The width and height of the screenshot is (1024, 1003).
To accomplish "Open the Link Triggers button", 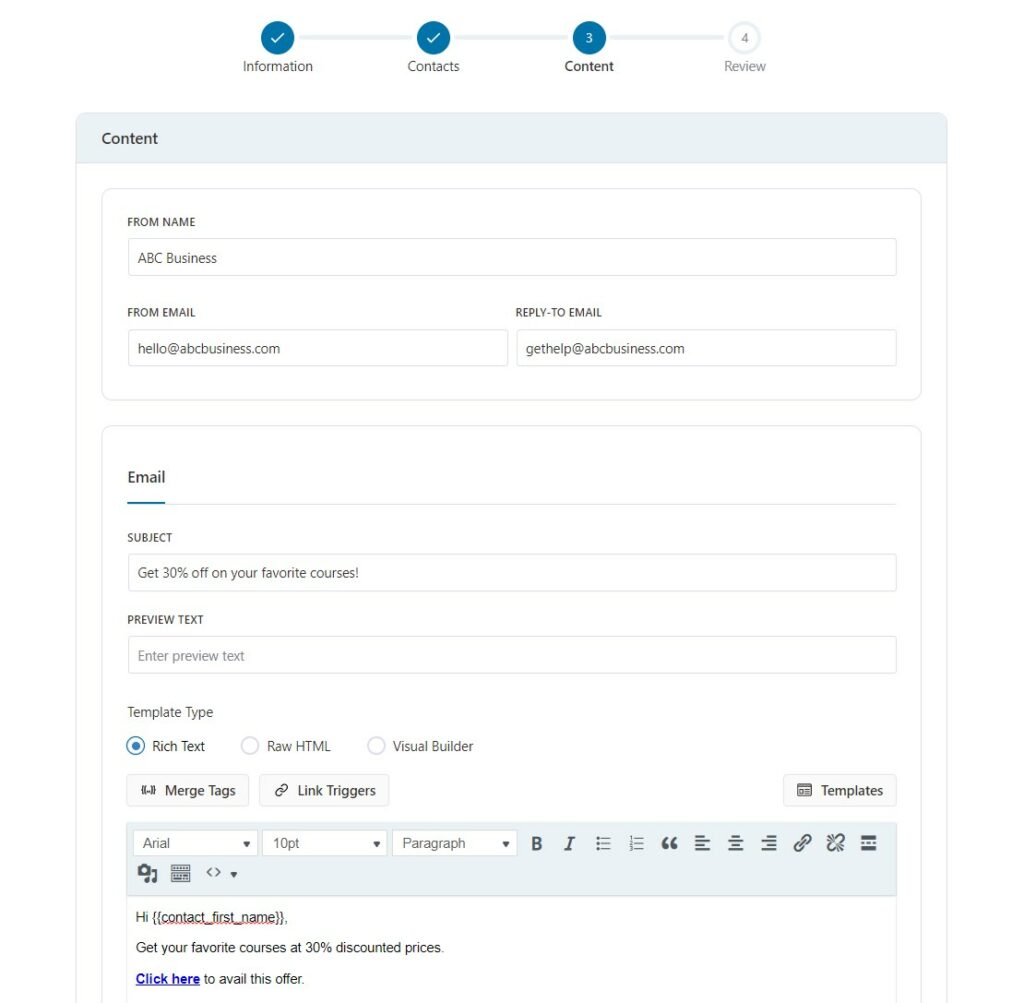I will click(324, 790).
